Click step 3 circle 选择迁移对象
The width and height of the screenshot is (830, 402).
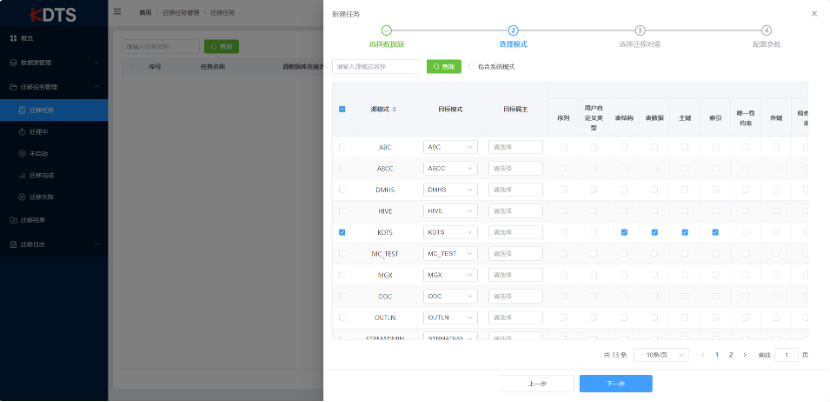coord(640,30)
